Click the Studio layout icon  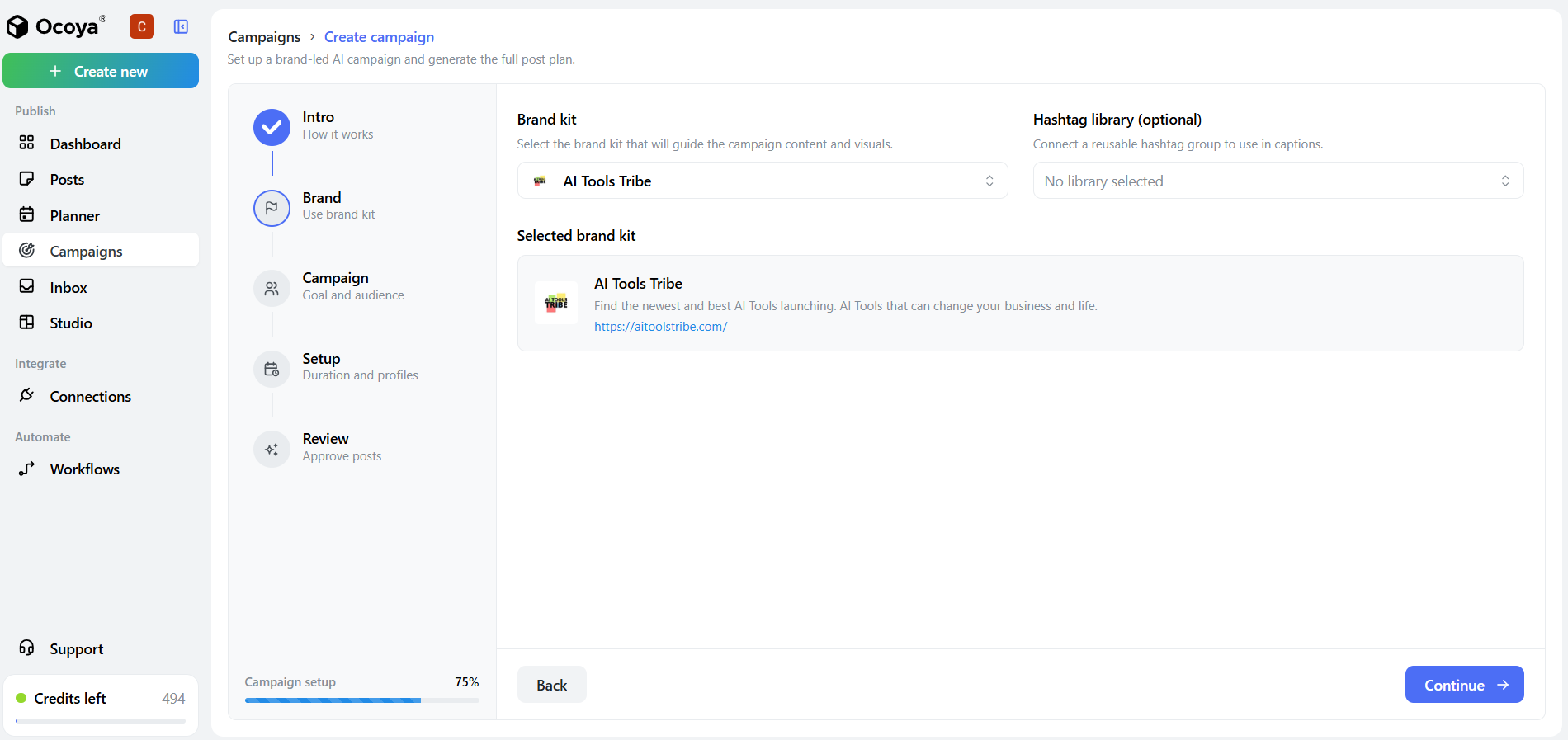pyautogui.click(x=26, y=322)
